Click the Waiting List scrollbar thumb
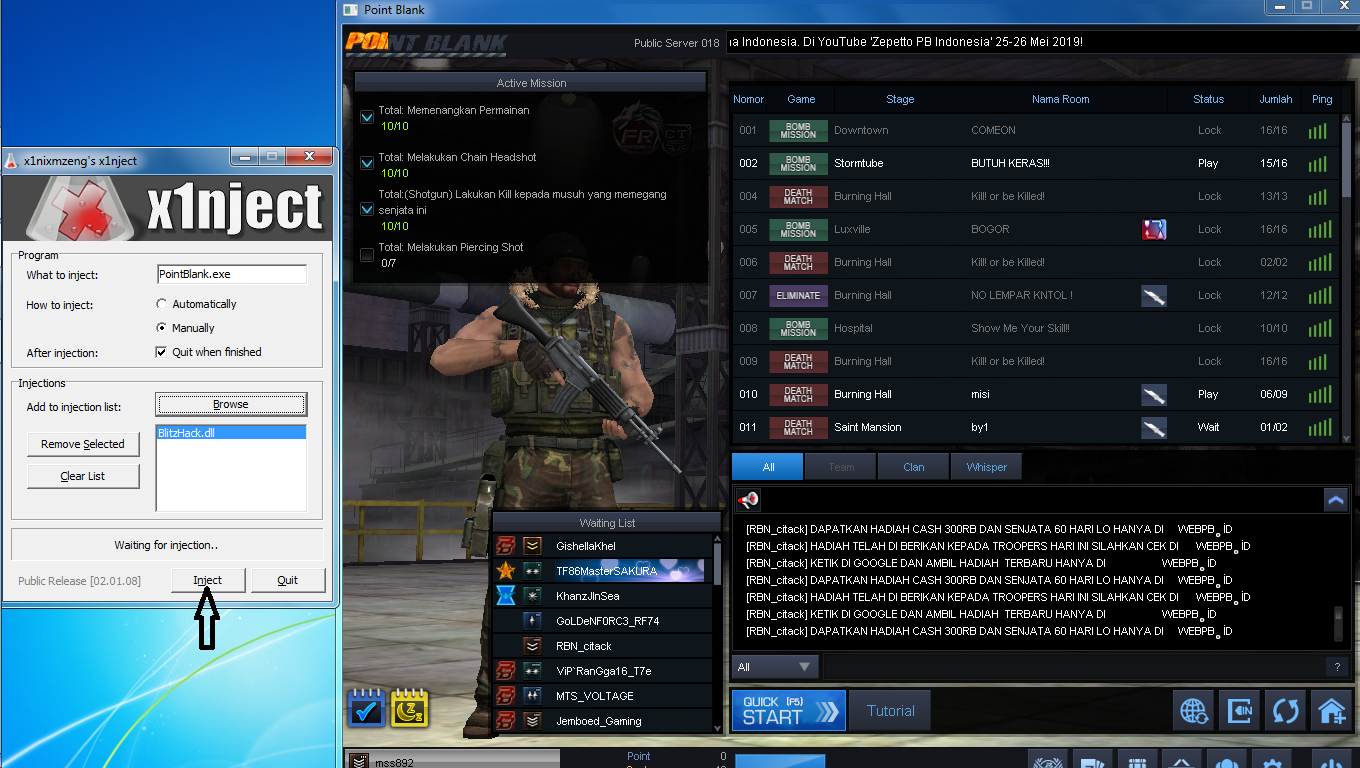Image resolution: width=1360 pixels, height=768 pixels. (716, 566)
